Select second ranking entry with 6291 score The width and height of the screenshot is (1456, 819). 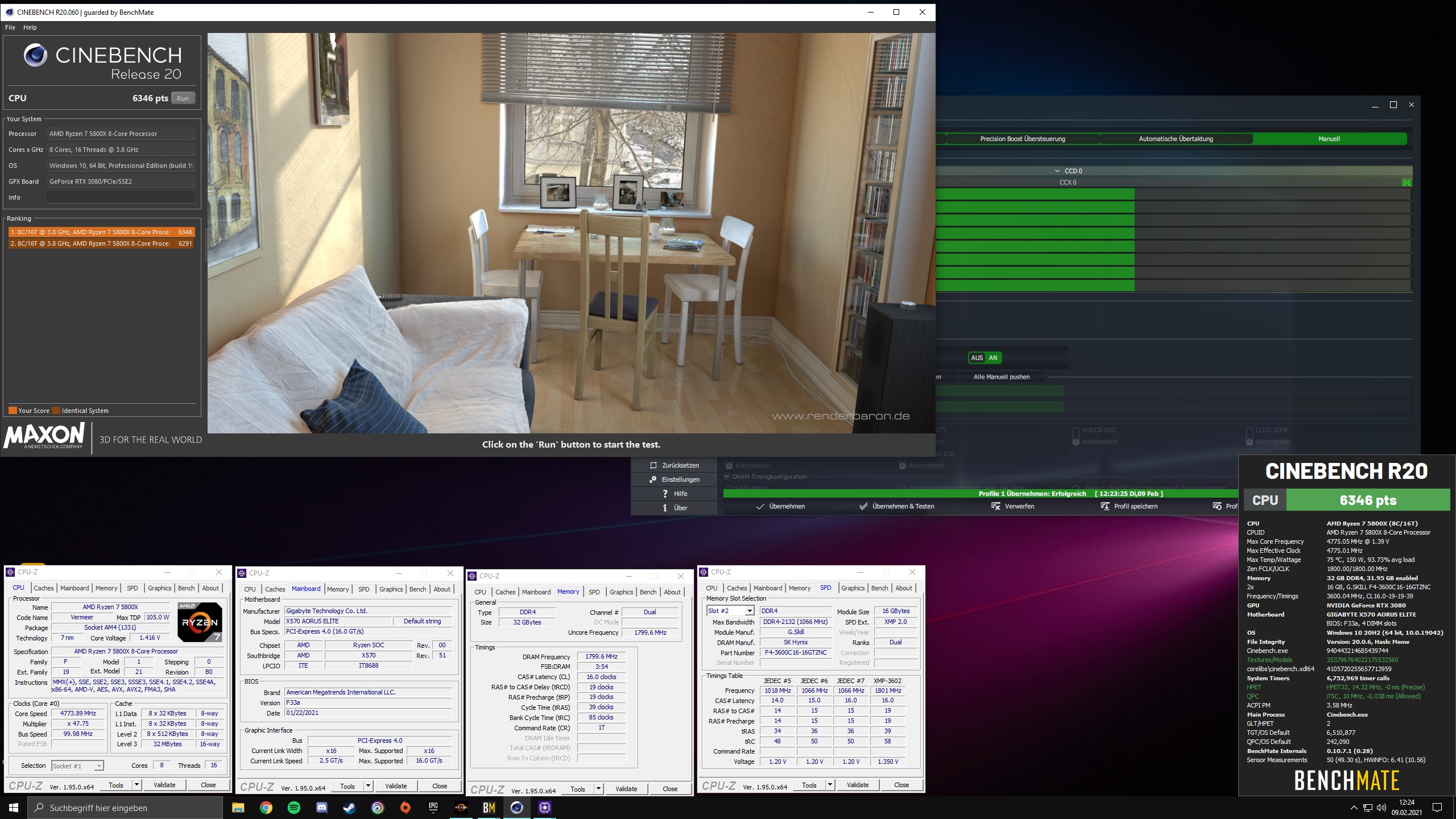pos(101,243)
